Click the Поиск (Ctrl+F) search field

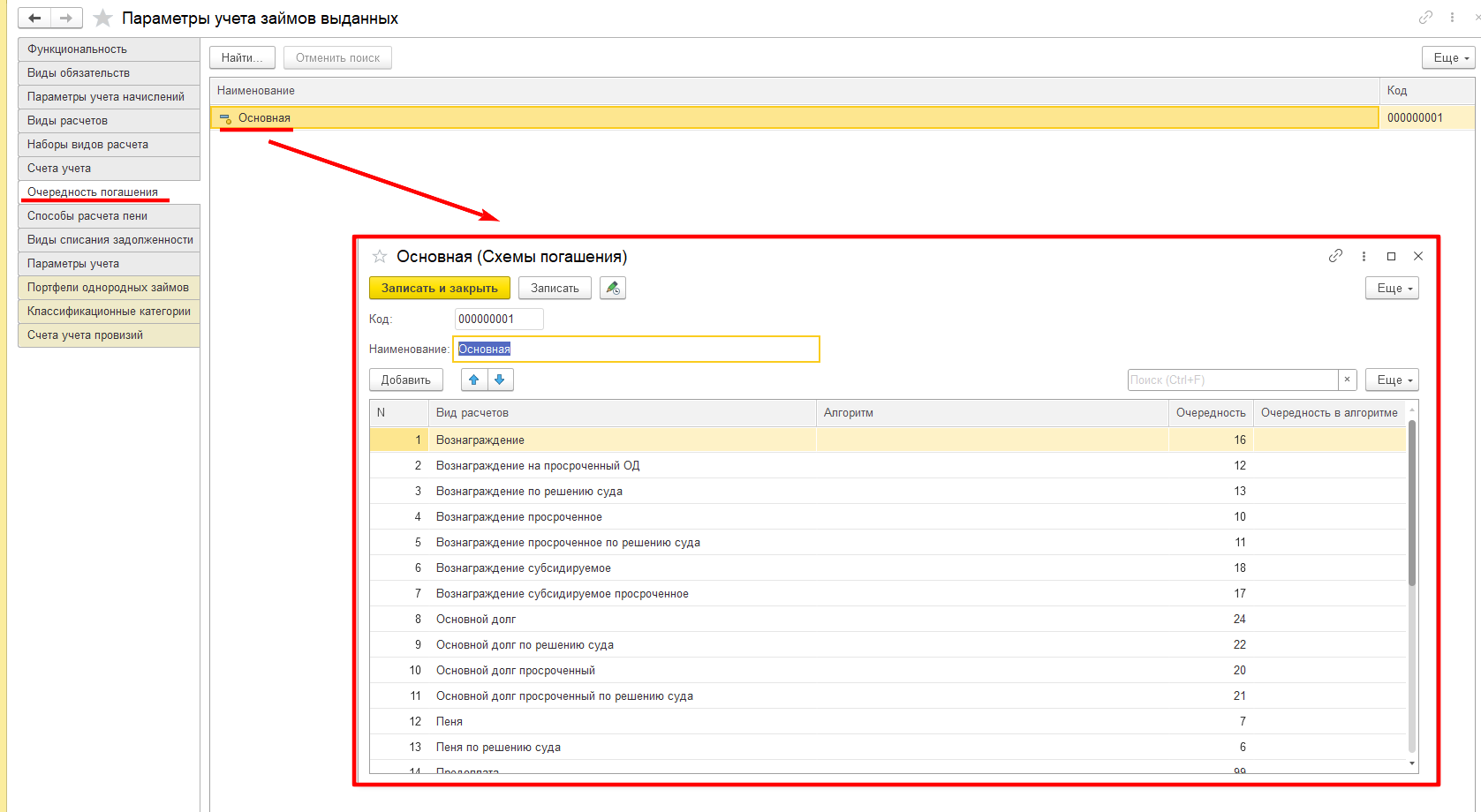(1233, 380)
